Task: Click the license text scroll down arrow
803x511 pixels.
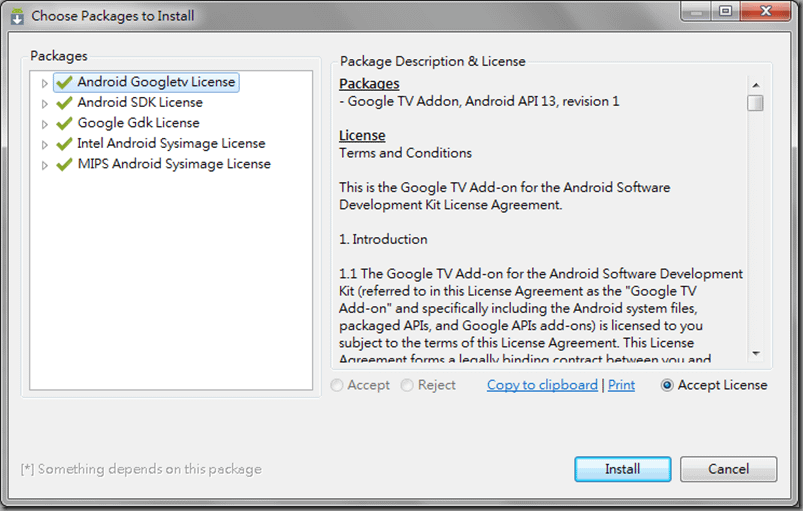Action: coord(755,353)
